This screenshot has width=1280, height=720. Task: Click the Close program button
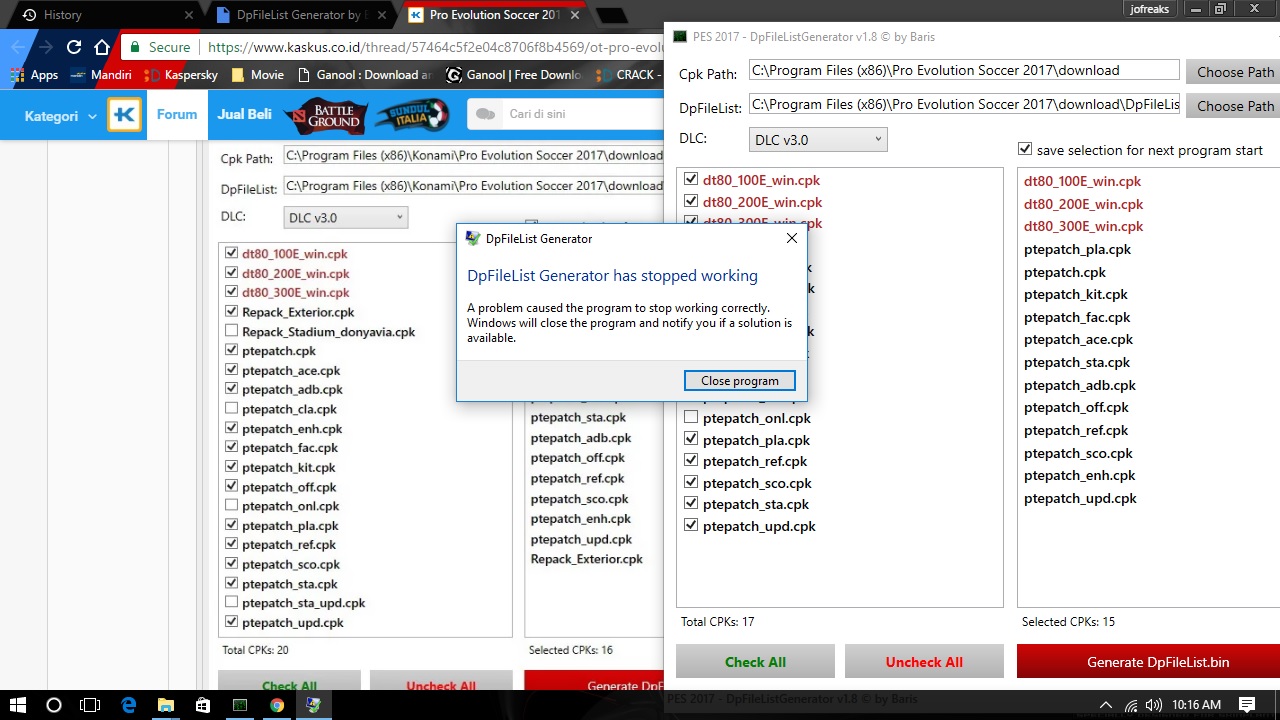740,381
